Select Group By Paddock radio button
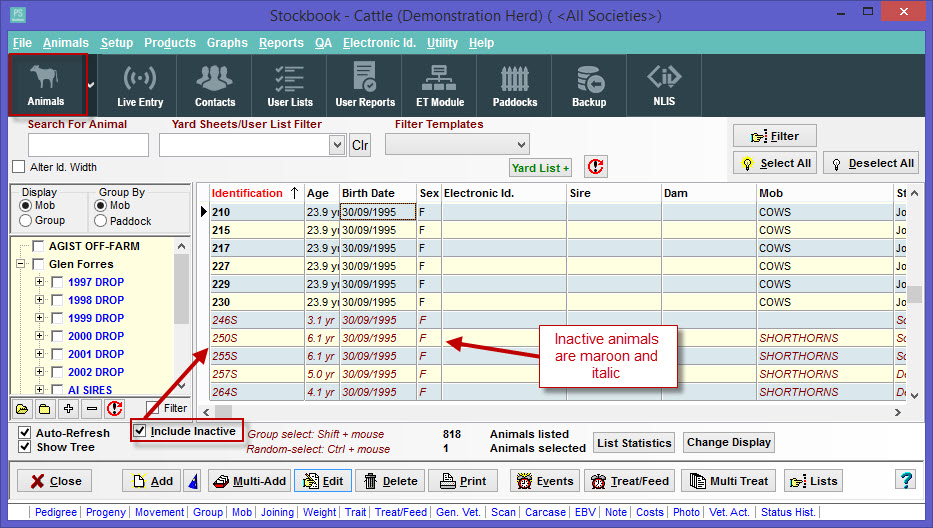The image size is (933, 528). [101, 221]
